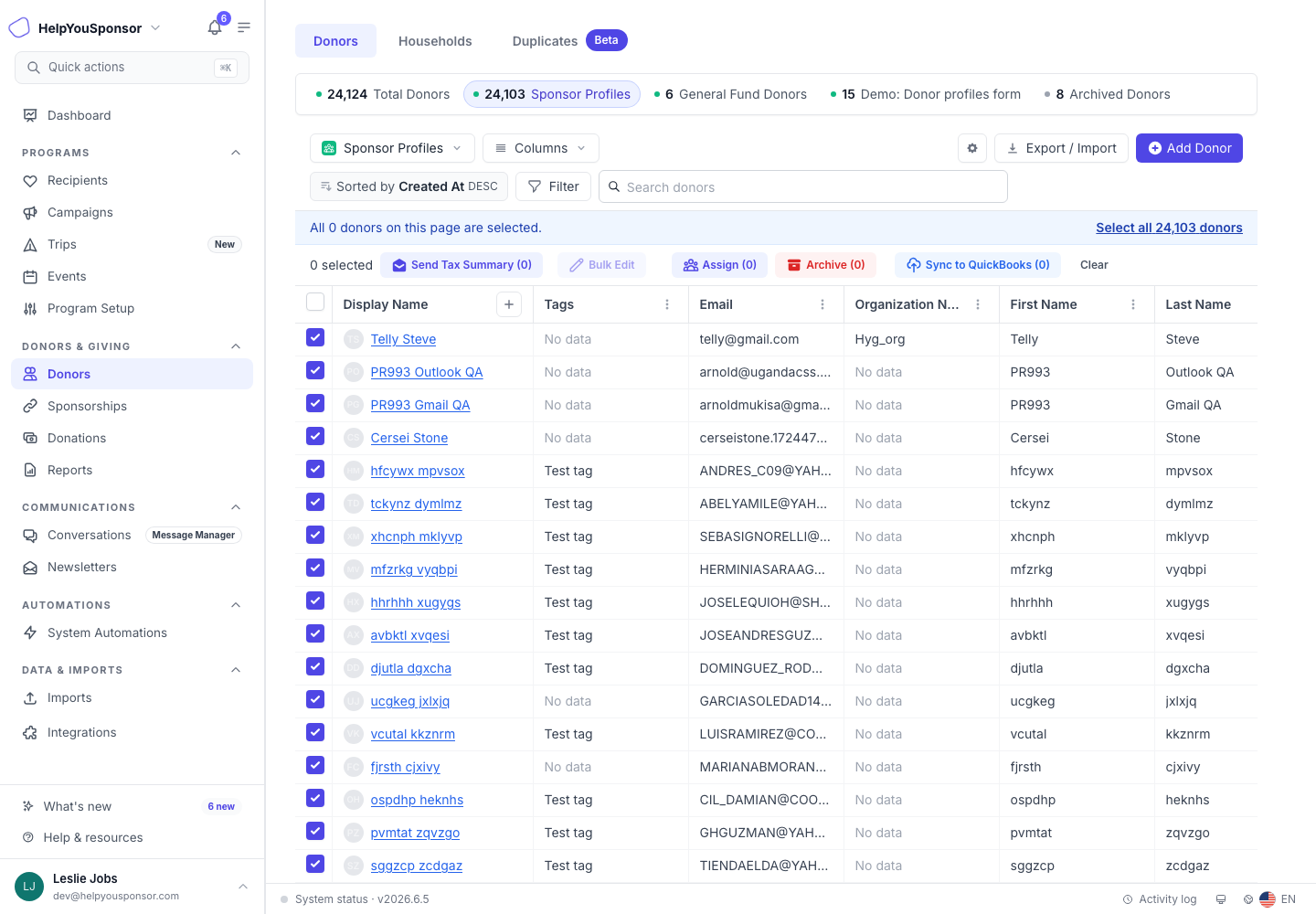Expand the Leslie Jobs account menu
1316x914 pixels.
[x=243, y=887]
